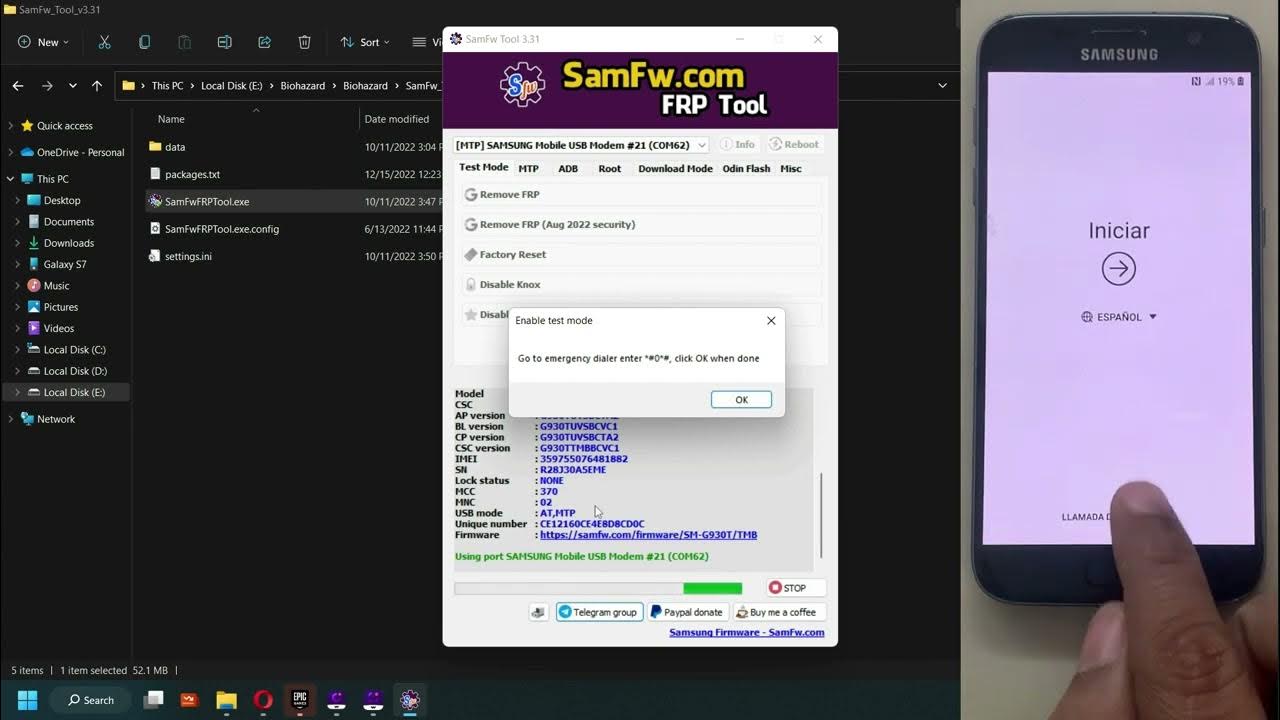The image size is (1280, 720).
Task: Click the Disable Knox button
Action: [x=641, y=285]
